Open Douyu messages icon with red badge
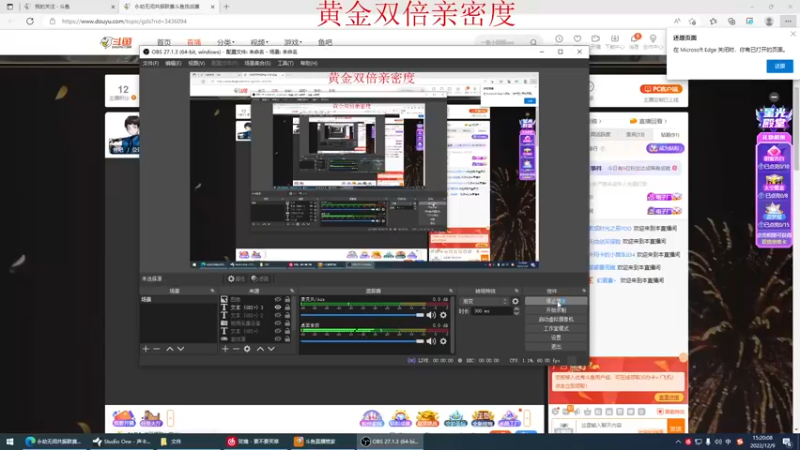The image size is (800, 450). tap(634, 40)
